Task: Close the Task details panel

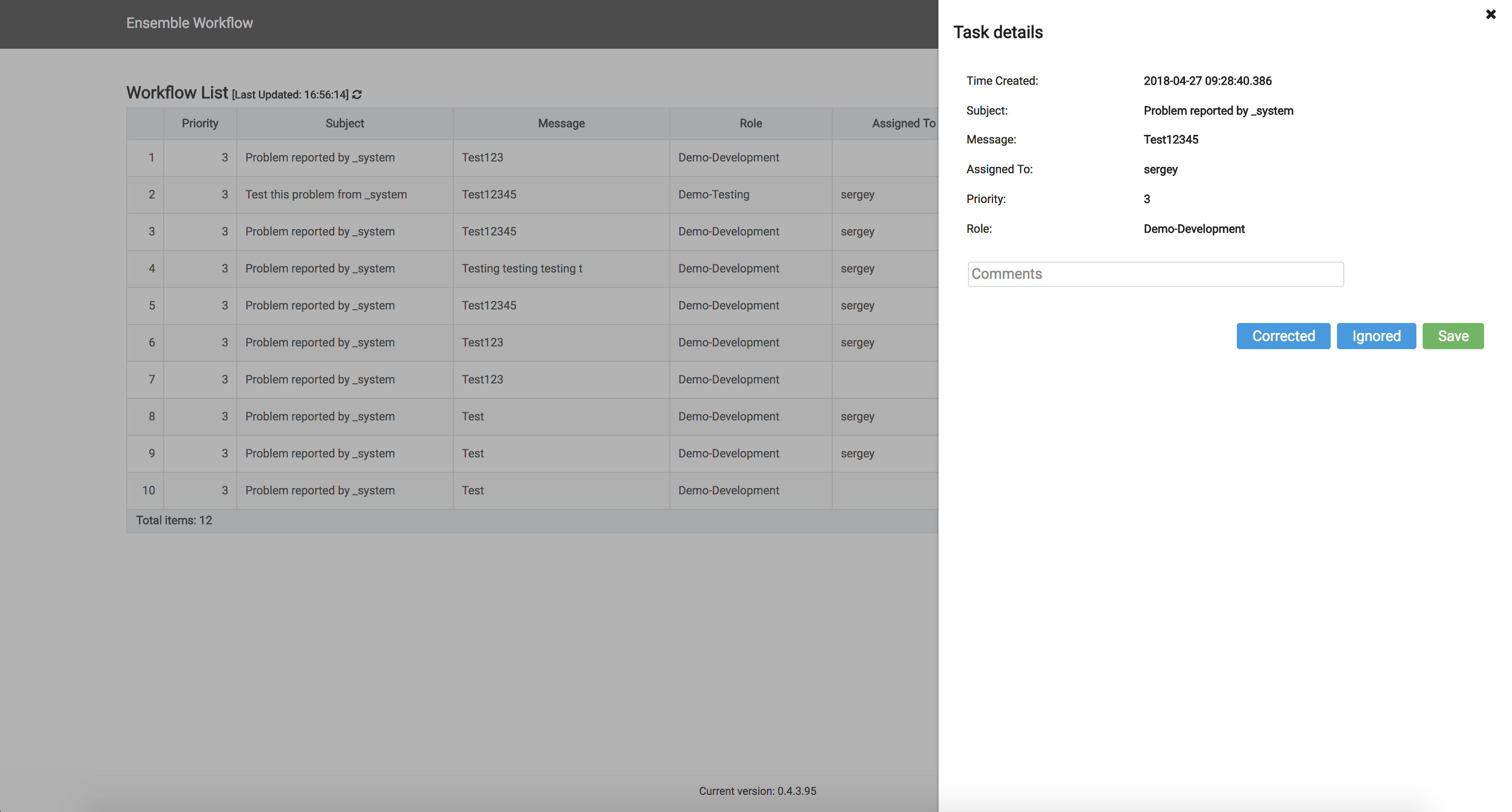Action: point(1490,15)
